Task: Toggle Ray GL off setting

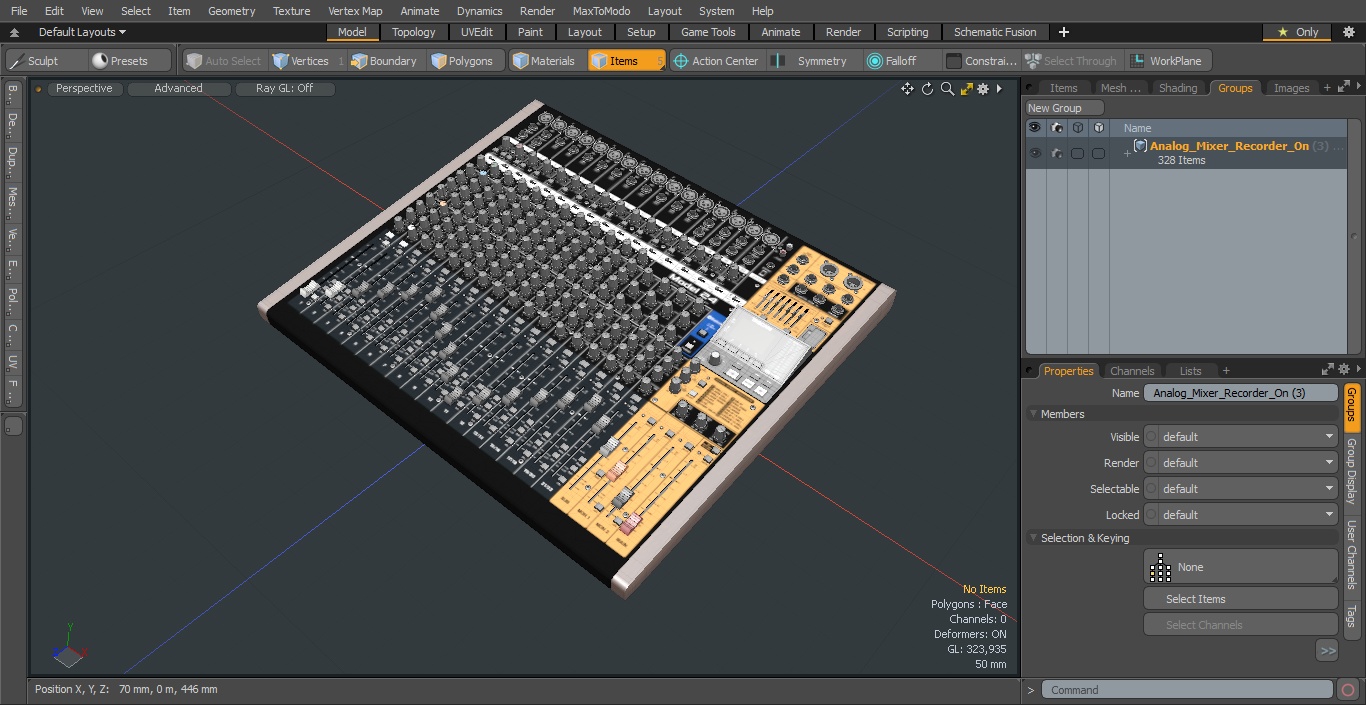Action: point(285,89)
